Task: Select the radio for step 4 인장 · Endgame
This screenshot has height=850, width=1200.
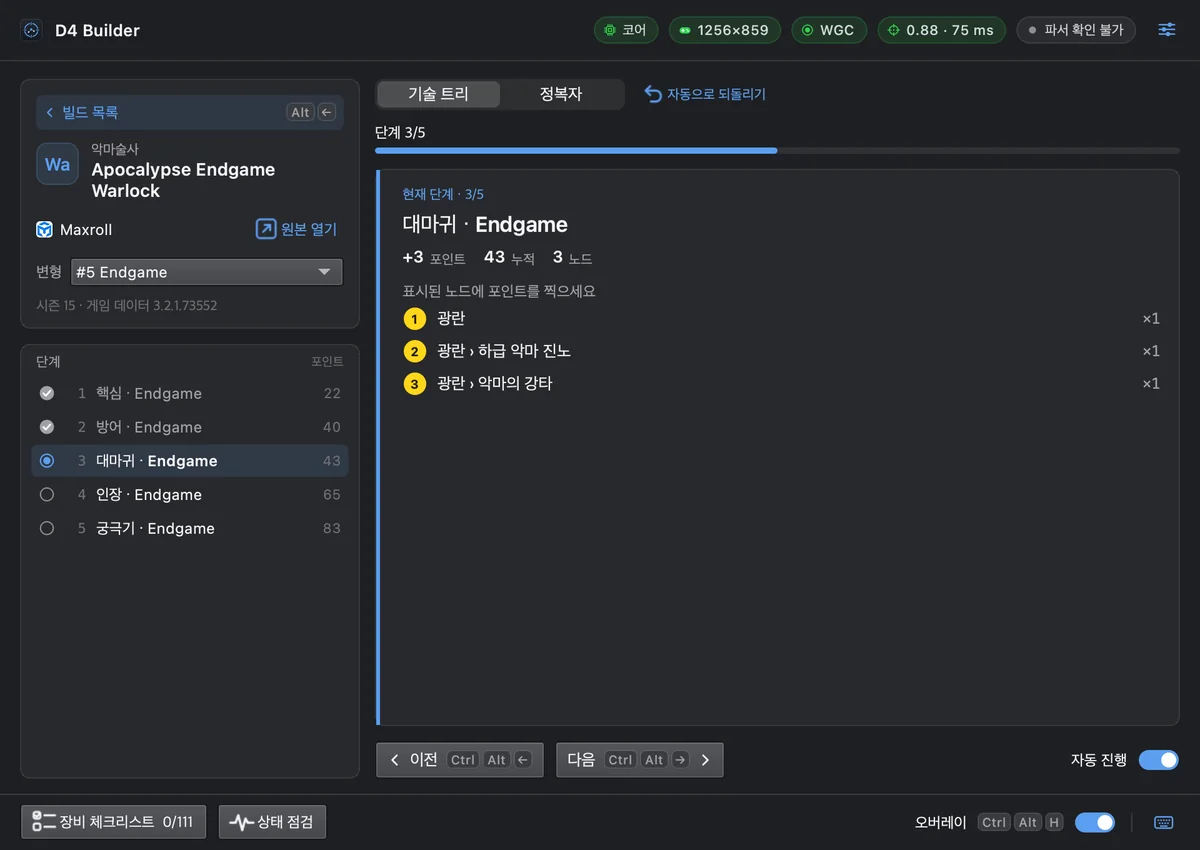Action: point(47,495)
